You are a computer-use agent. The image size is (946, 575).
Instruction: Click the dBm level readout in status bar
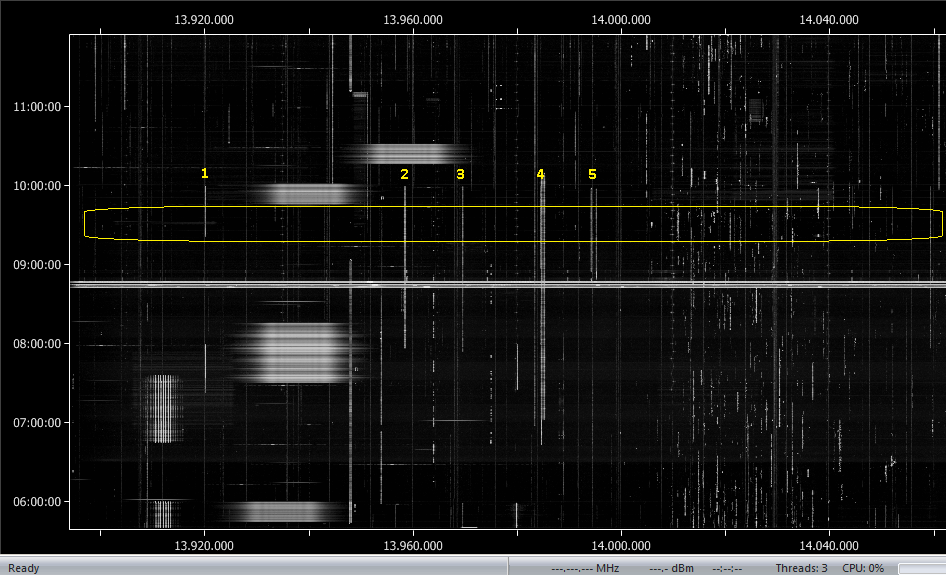(671, 568)
